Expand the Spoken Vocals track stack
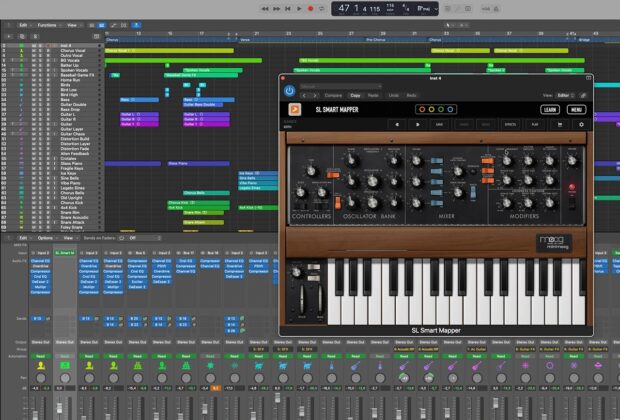This screenshot has height=420, width=620. click(13, 70)
